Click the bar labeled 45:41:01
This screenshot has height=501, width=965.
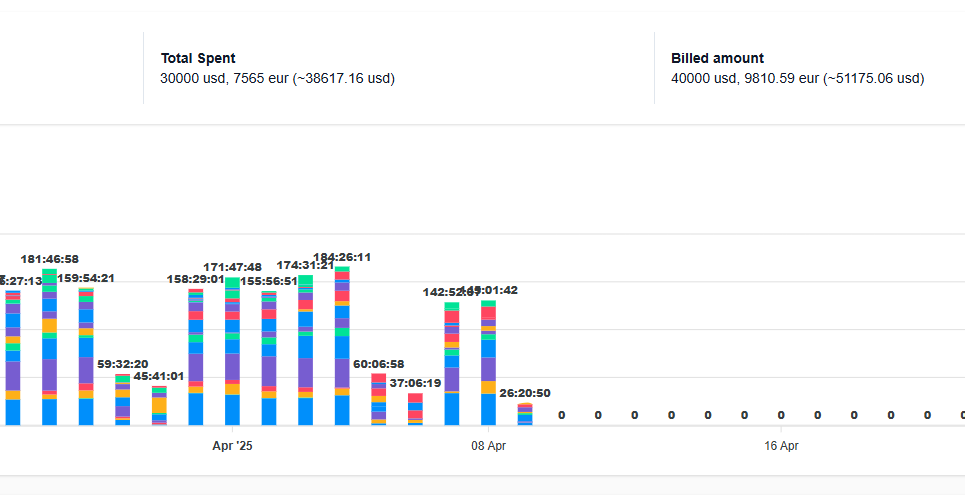pyautogui.click(x=159, y=407)
